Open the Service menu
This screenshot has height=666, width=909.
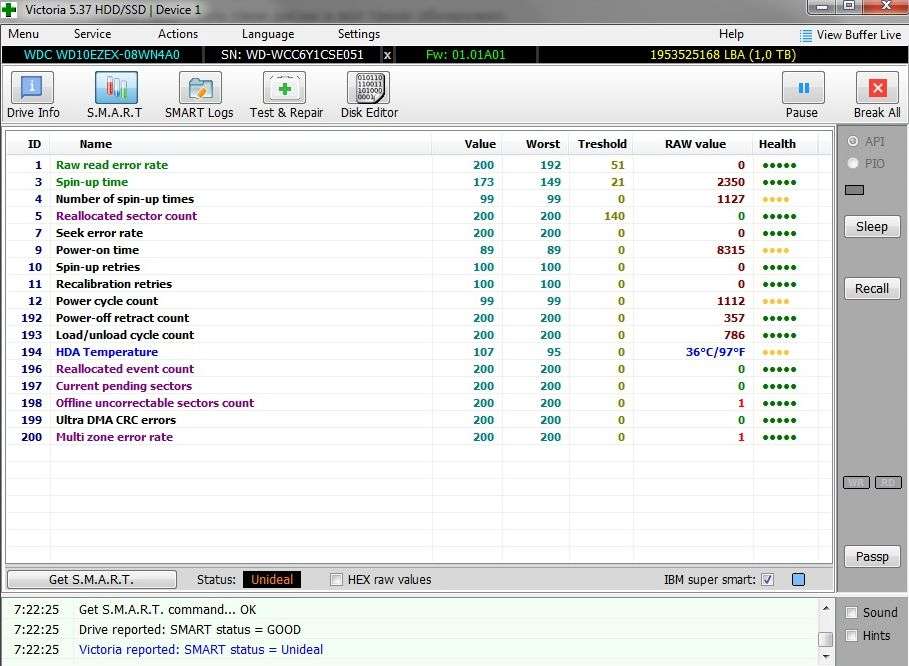92,34
